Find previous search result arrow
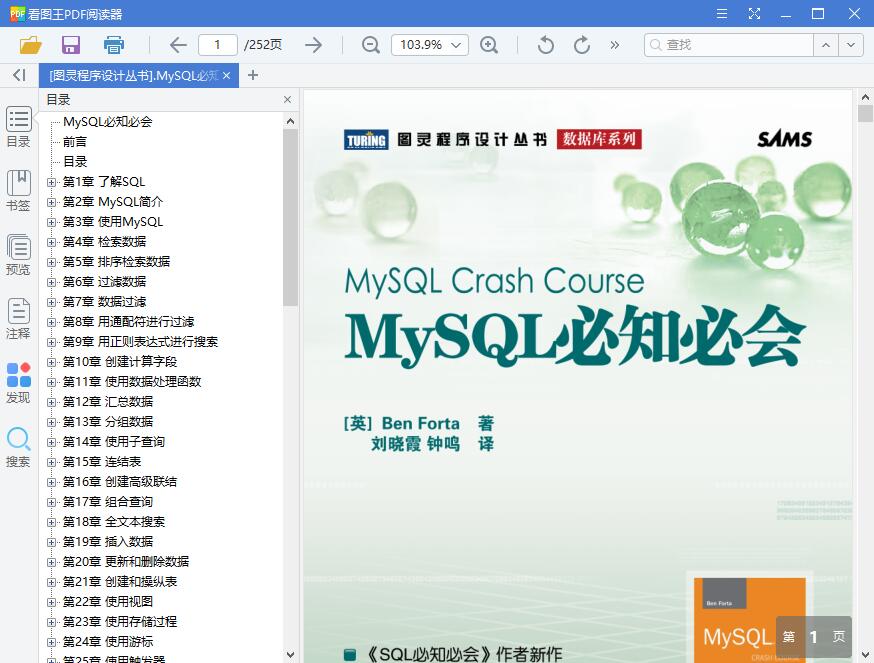 pyautogui.click(x=826, y=45)
